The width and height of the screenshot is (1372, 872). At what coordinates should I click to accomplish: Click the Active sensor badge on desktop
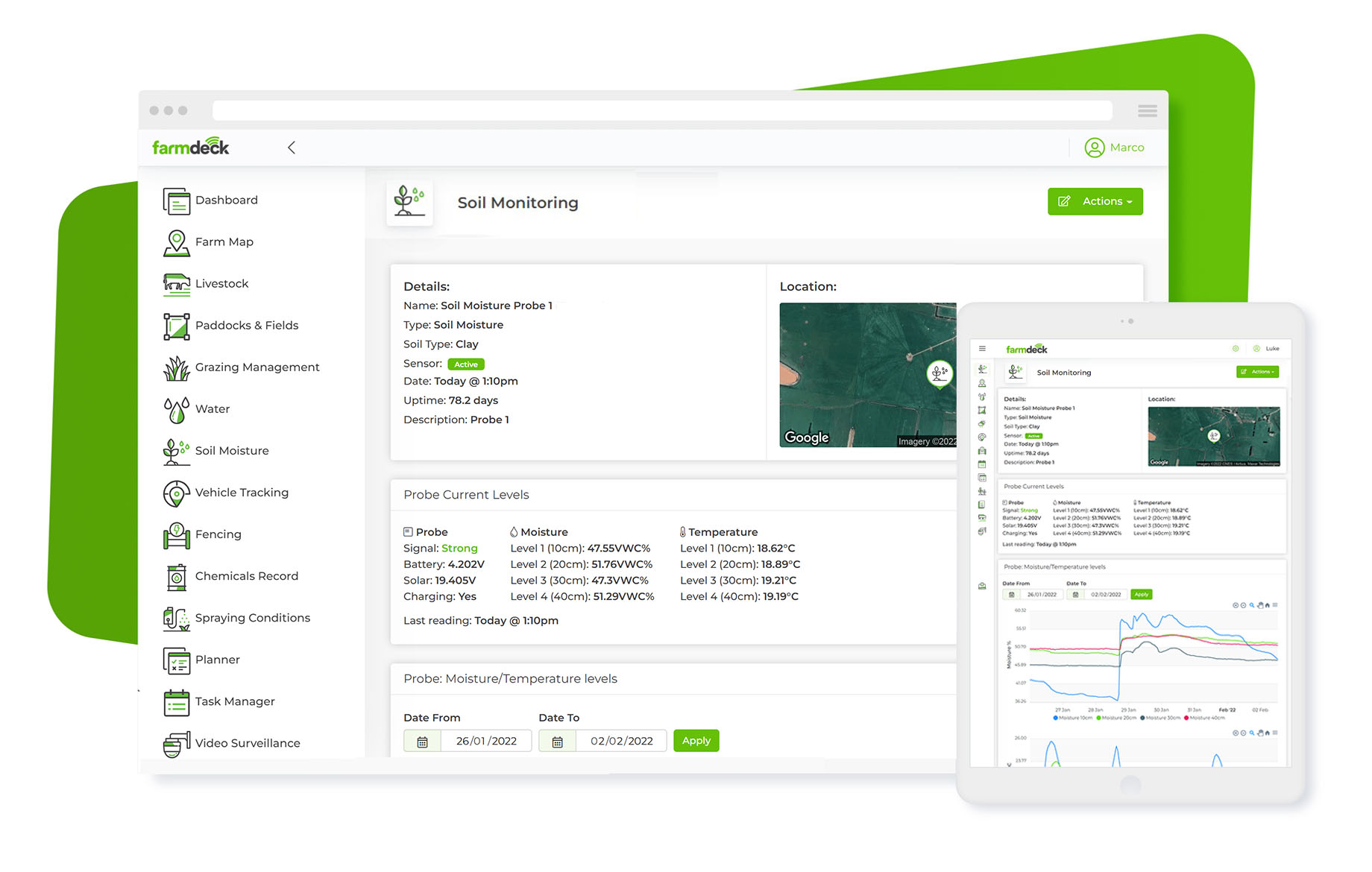point(466,364)
